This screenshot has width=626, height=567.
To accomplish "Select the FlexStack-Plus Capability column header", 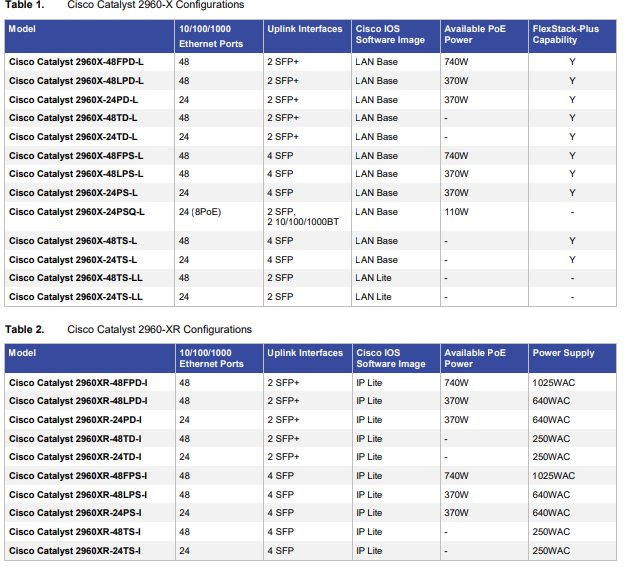I will 566,34.
